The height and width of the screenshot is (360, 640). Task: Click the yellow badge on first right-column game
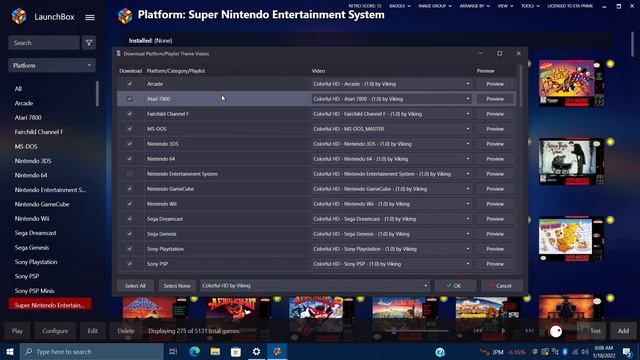(x=610, y=64)
